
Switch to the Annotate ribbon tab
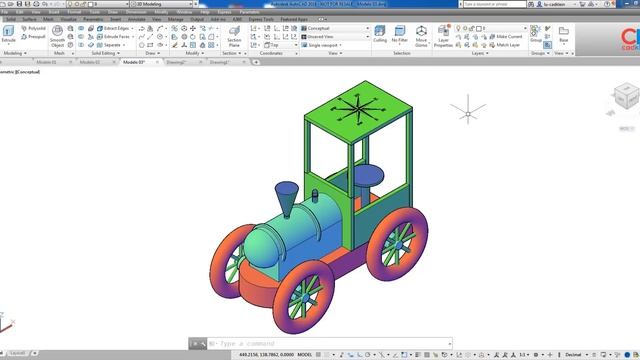tap(137, 19)
